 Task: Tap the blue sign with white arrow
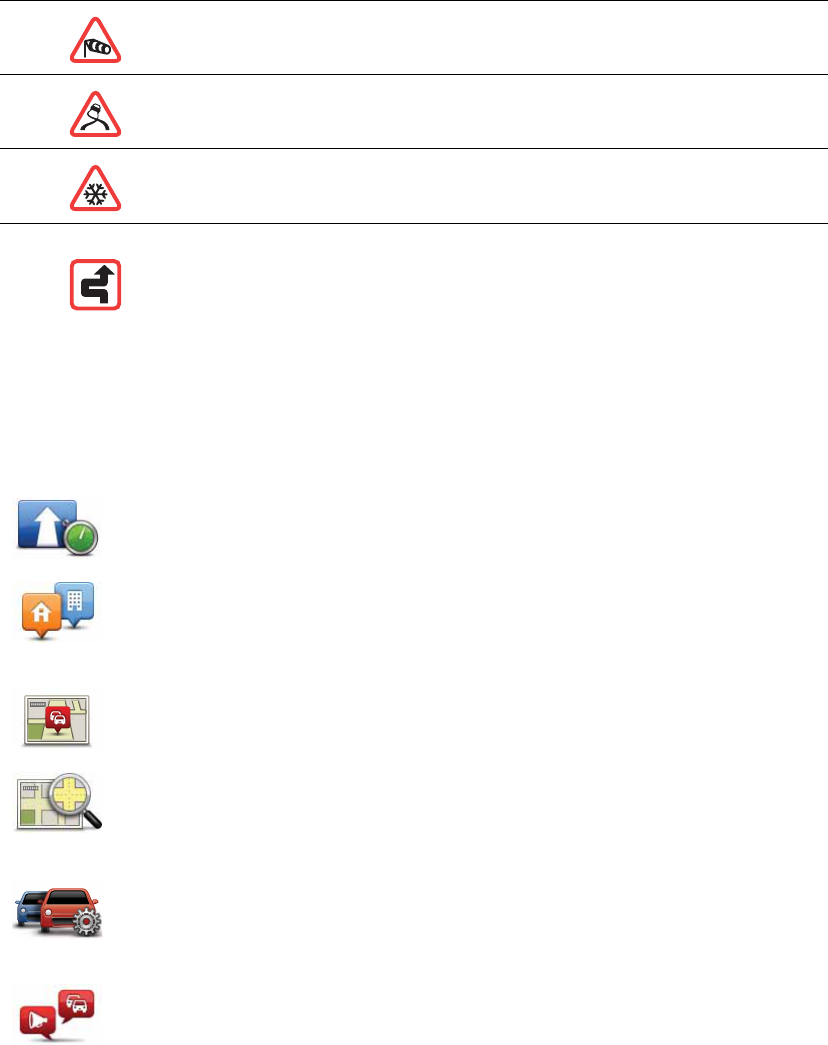pos(47,524)
